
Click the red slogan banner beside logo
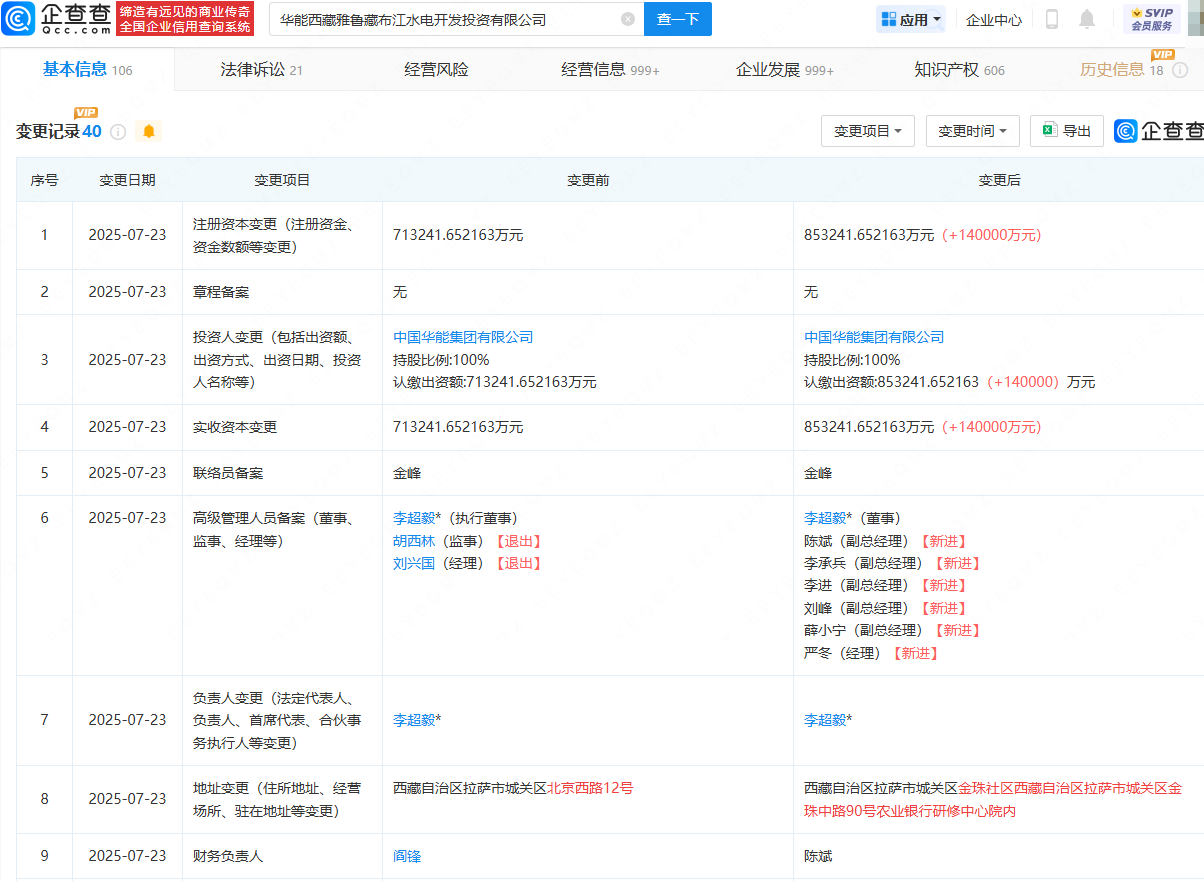(x=185, y=19)
